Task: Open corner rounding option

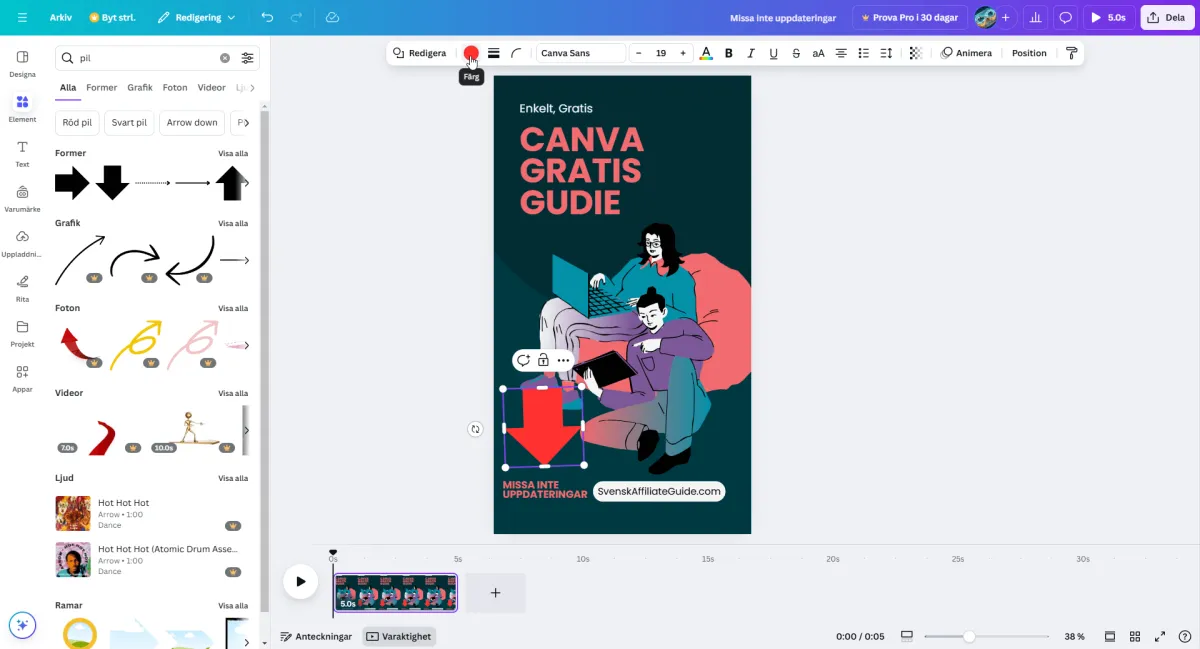Action: coord(517,53)
